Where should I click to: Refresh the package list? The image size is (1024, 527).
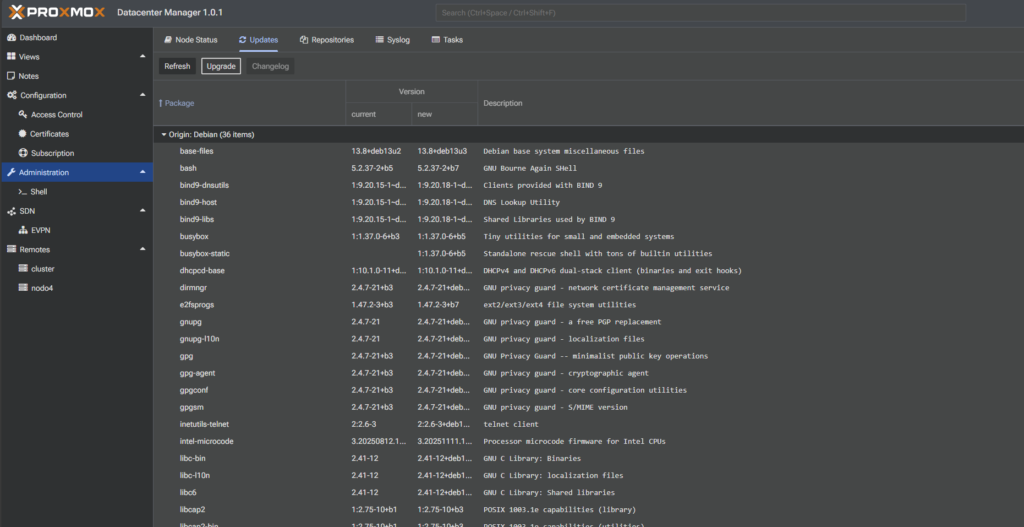coord(177,66)
